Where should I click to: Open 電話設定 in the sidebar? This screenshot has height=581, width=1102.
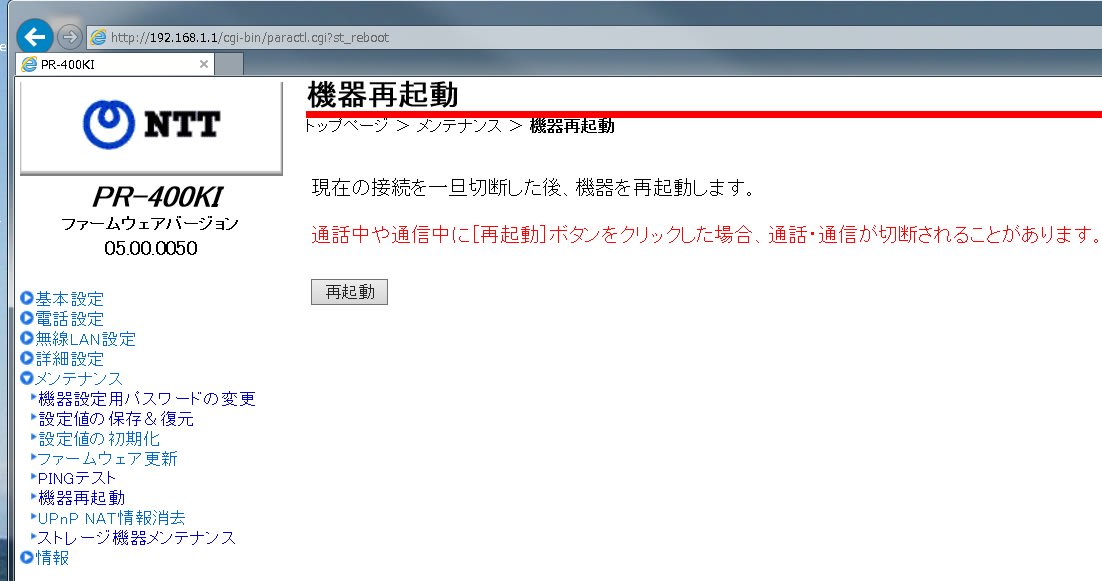coord(70,318)
